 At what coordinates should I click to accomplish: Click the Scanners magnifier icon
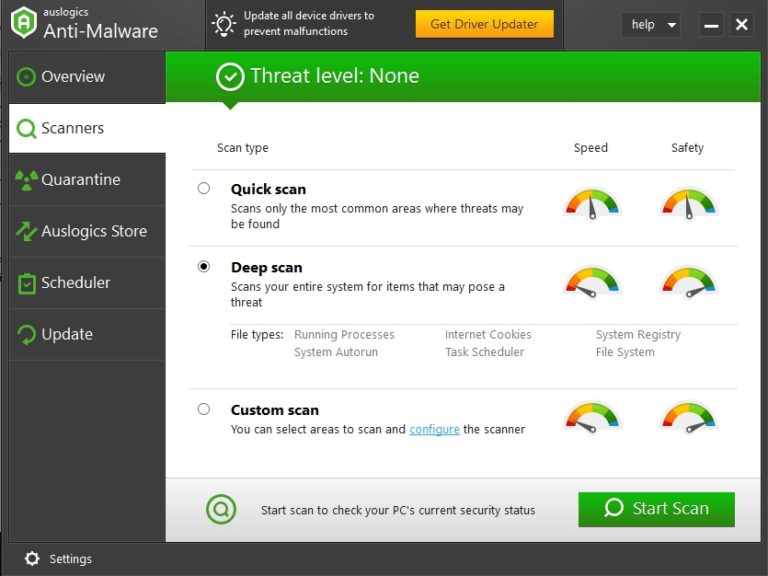(26, 129)
